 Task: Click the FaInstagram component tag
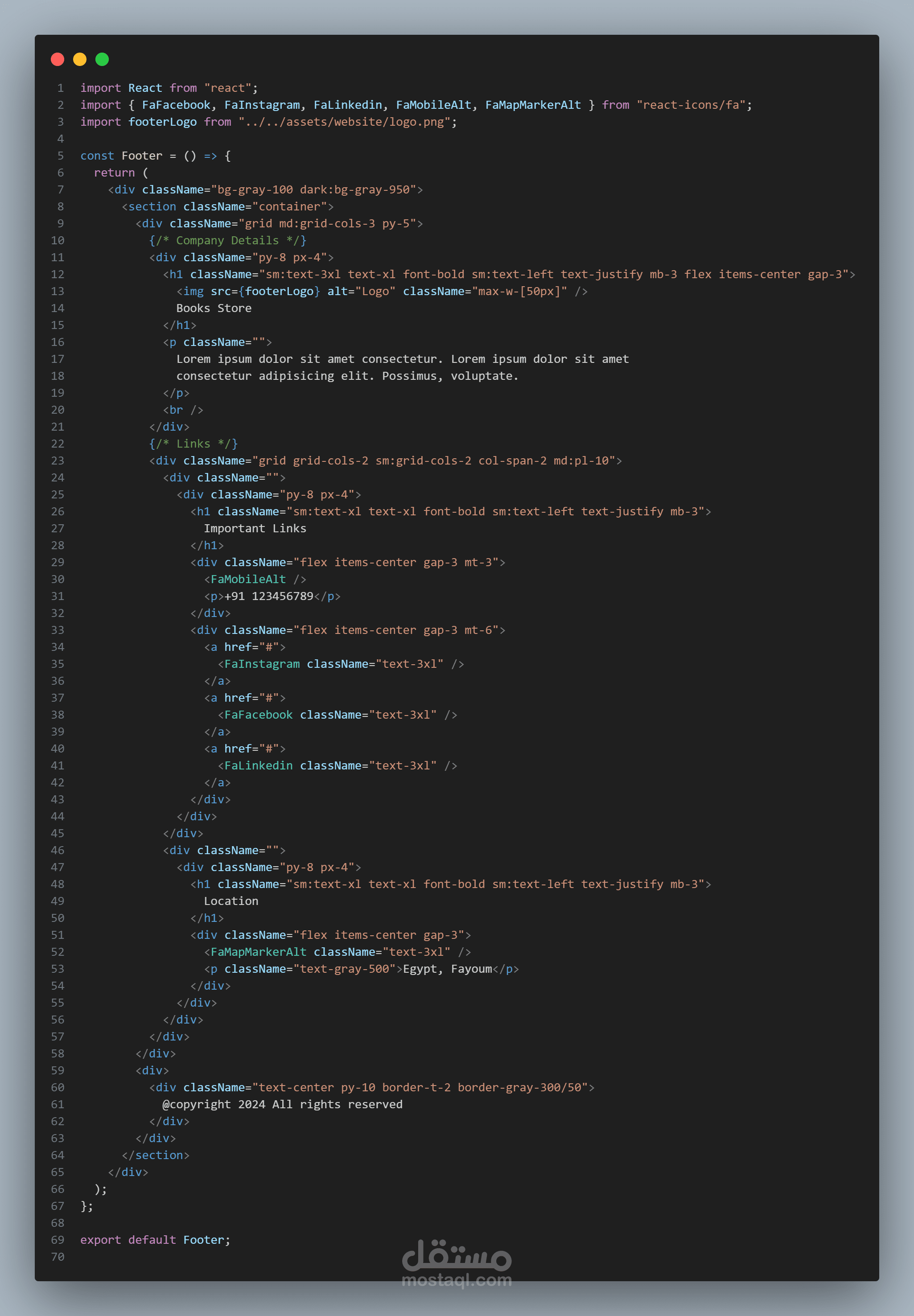point(262,664)
